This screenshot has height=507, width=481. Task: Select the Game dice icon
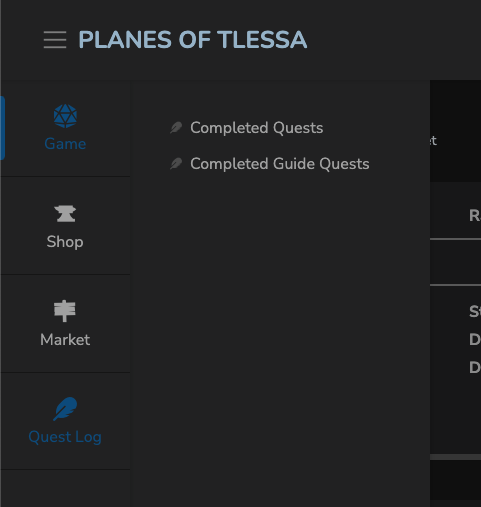[x=65, y=116]
